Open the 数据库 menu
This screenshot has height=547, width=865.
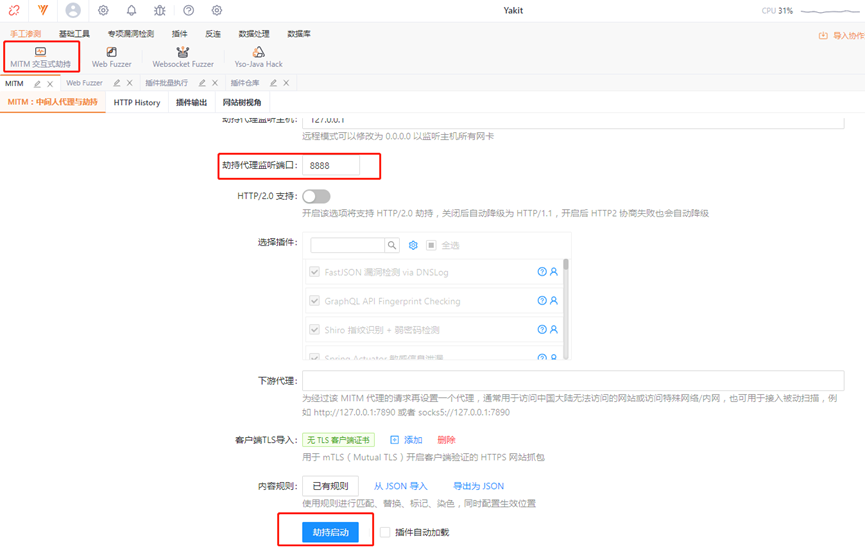298,34
